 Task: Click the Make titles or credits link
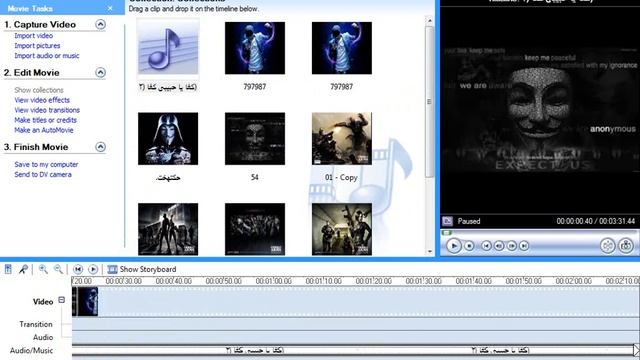[45, 120]
